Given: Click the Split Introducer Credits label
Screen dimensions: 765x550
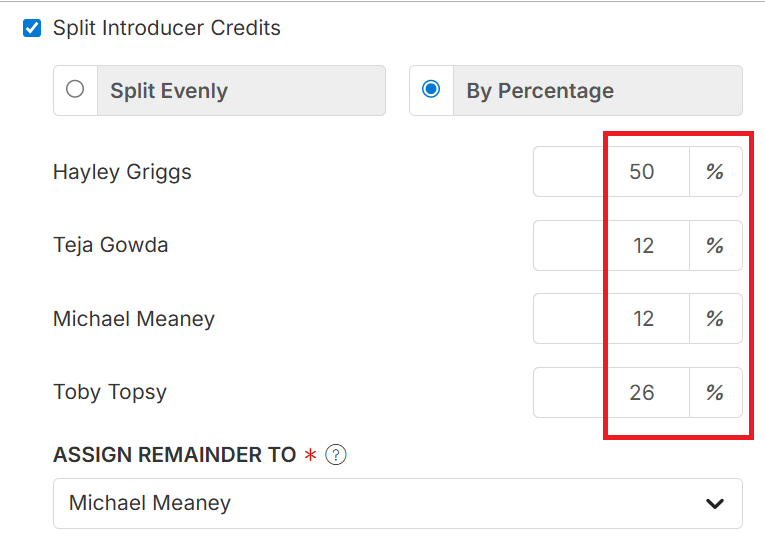Looking at the screenshot, I should (x=167, y=28).
